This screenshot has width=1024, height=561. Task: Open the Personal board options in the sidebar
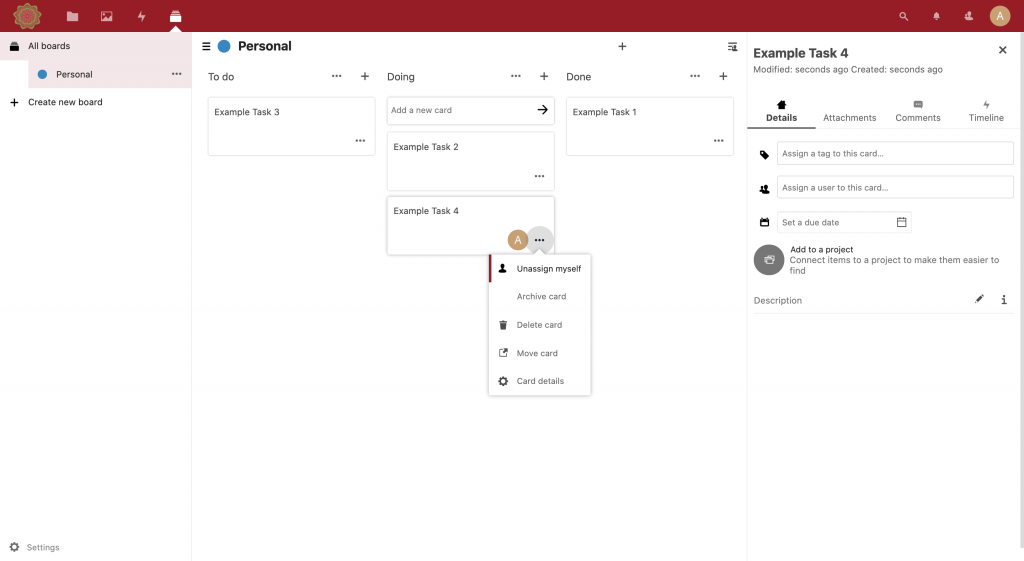point(176,74)
